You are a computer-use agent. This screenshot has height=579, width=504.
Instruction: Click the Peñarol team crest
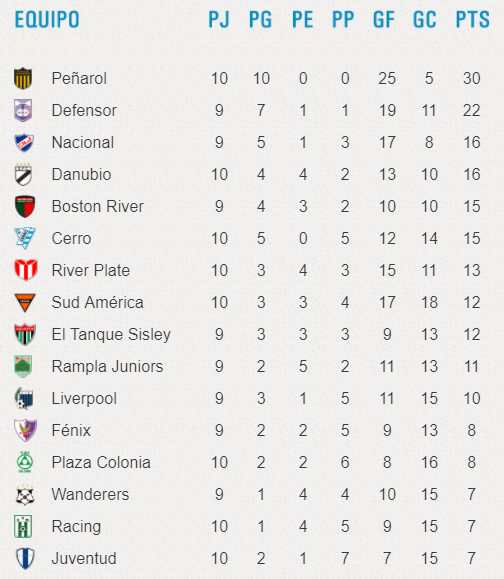pyautogui.click(x=23, y=78)
